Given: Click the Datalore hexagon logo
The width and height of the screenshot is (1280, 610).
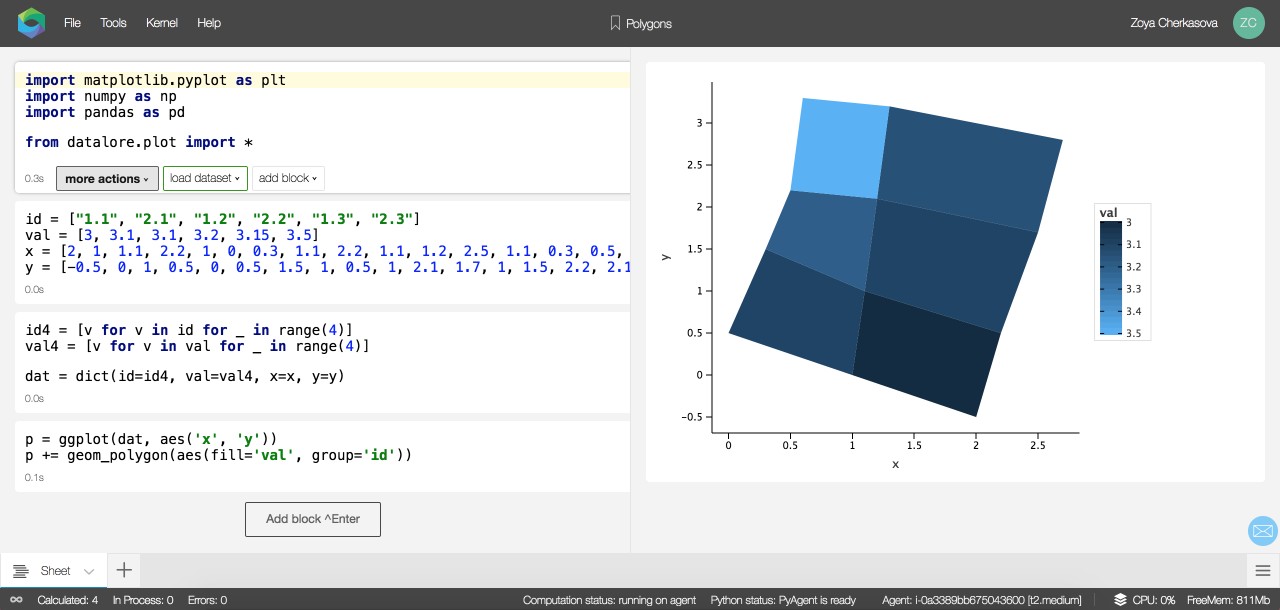Looking at the screenshot, I should pos(32,22).
